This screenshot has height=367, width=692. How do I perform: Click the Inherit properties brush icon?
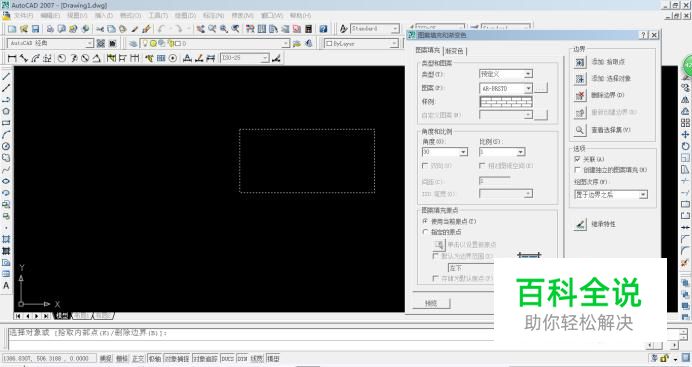(580, 224)
